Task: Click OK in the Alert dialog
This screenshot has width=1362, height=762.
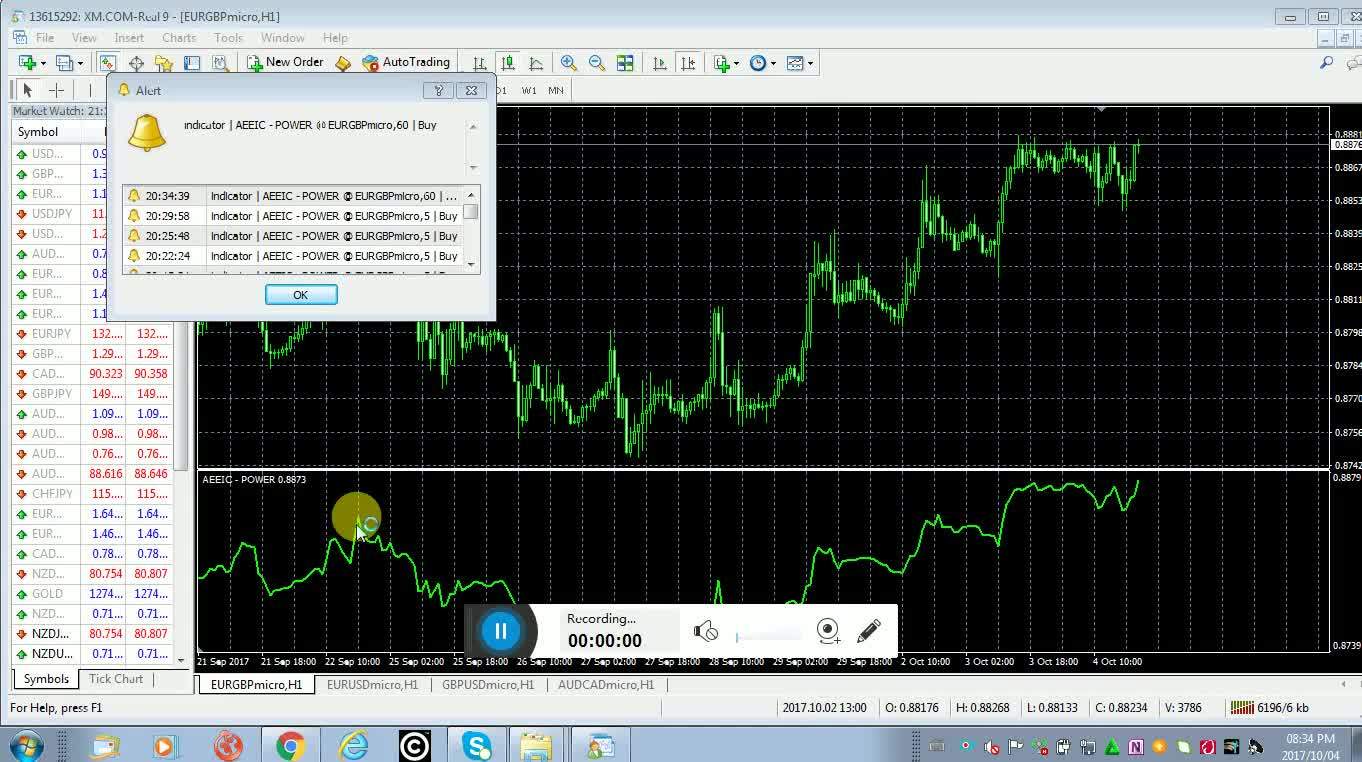Action: pyautogui.click(x=301, y=295)
